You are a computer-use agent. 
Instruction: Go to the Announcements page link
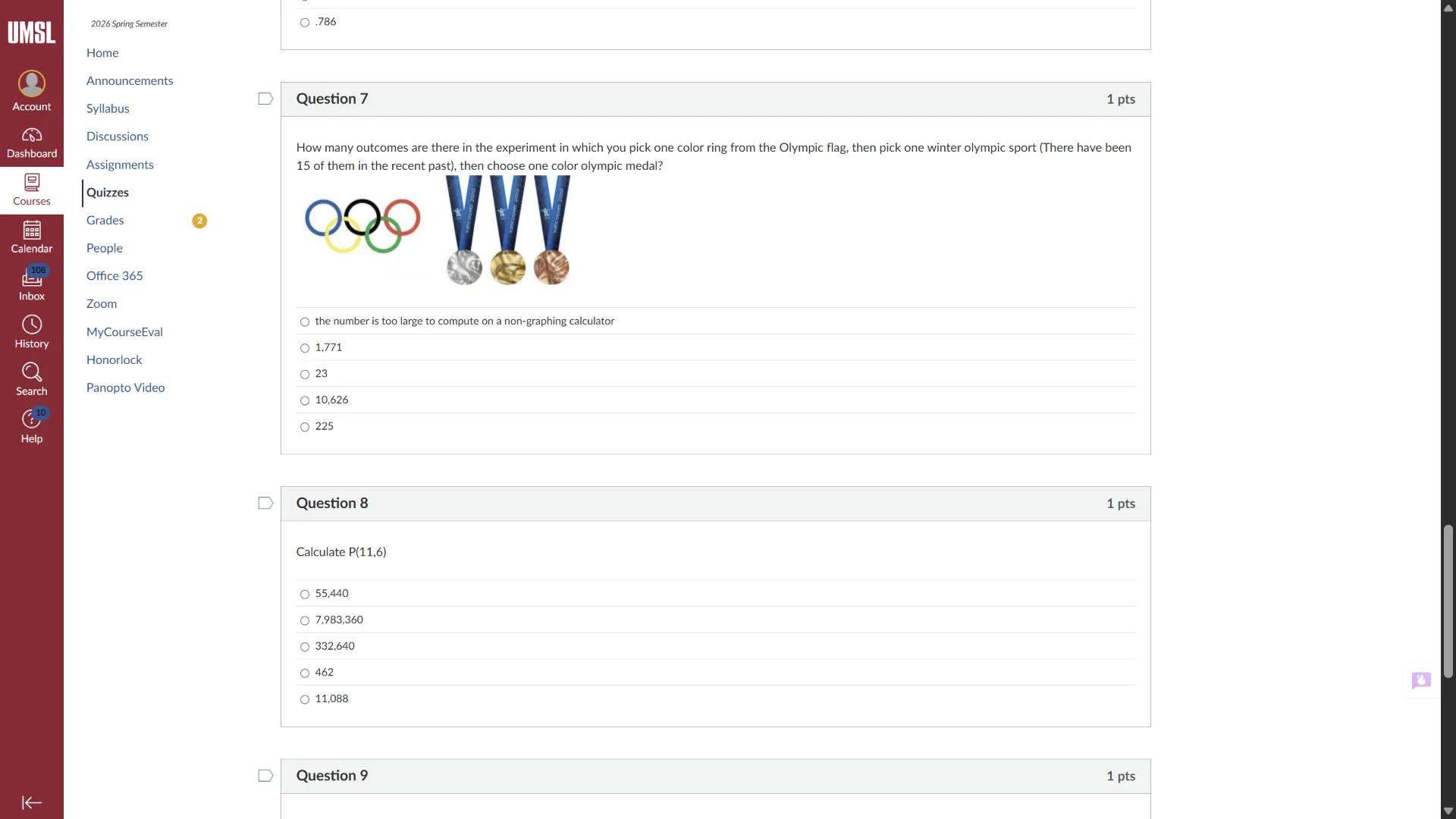coord(130,80)
